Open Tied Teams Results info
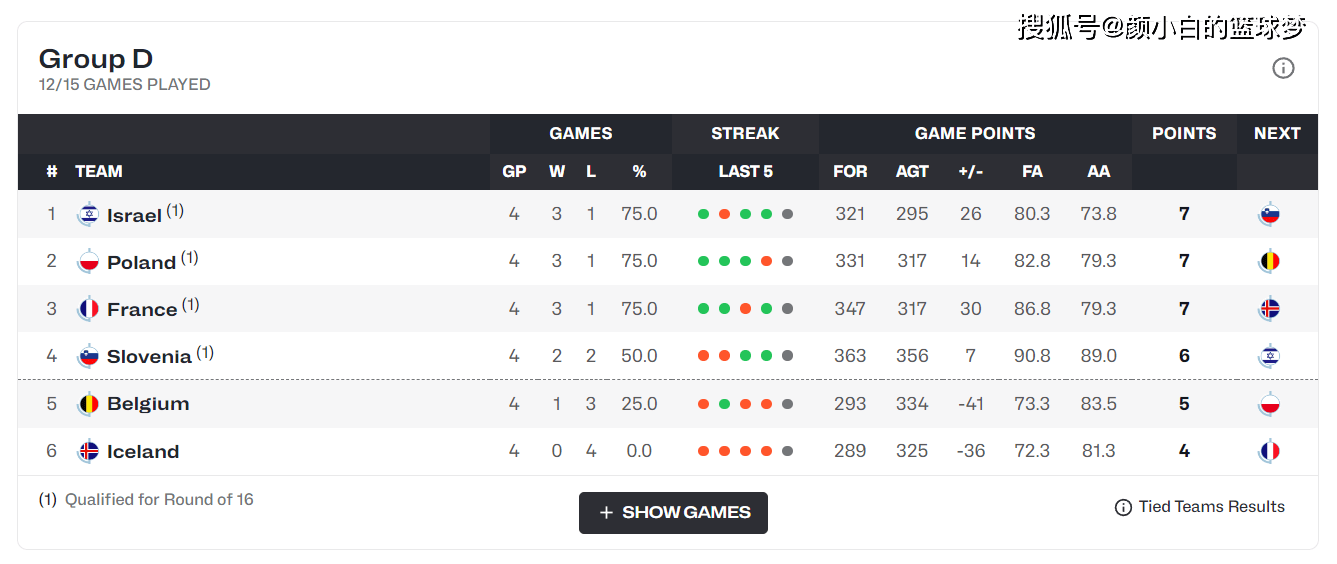 coord(1200,507)
